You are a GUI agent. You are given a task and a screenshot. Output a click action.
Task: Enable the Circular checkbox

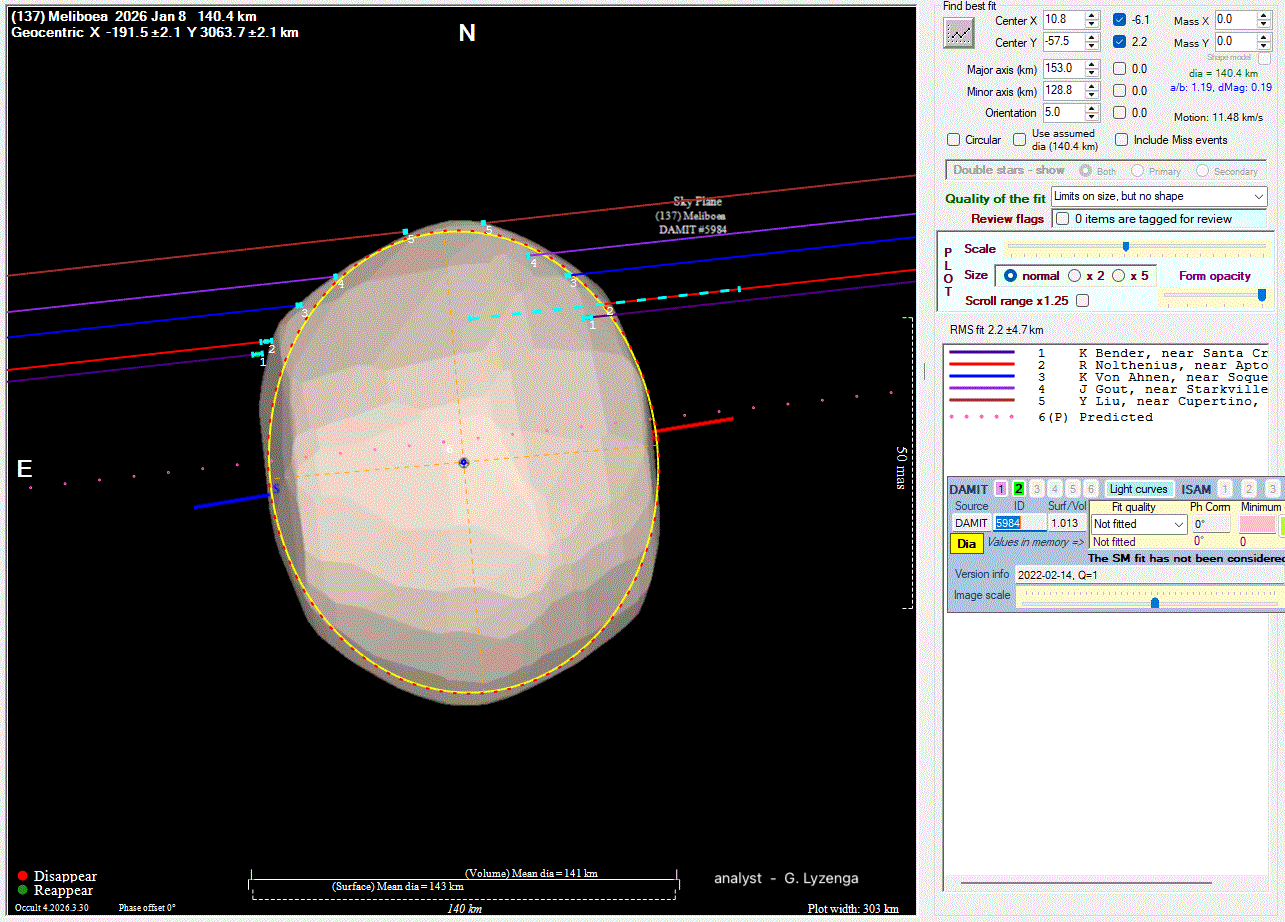click(954, 140)
